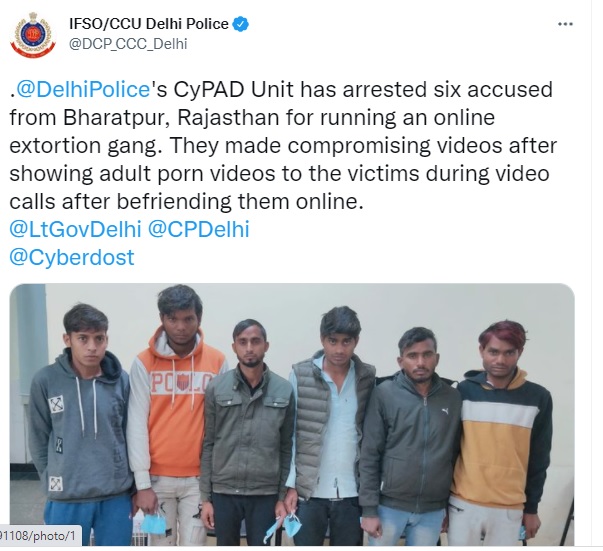The width and height of the screenshot is (603, 551).
Task: Open the @Cyberdost mention
Action: click(x=72, y=257)
